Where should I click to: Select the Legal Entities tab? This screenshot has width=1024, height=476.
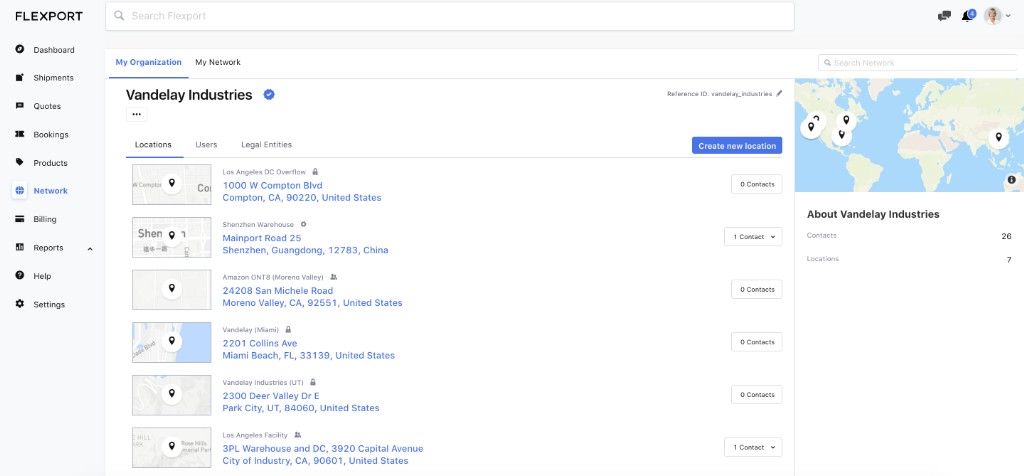[266, 145]
